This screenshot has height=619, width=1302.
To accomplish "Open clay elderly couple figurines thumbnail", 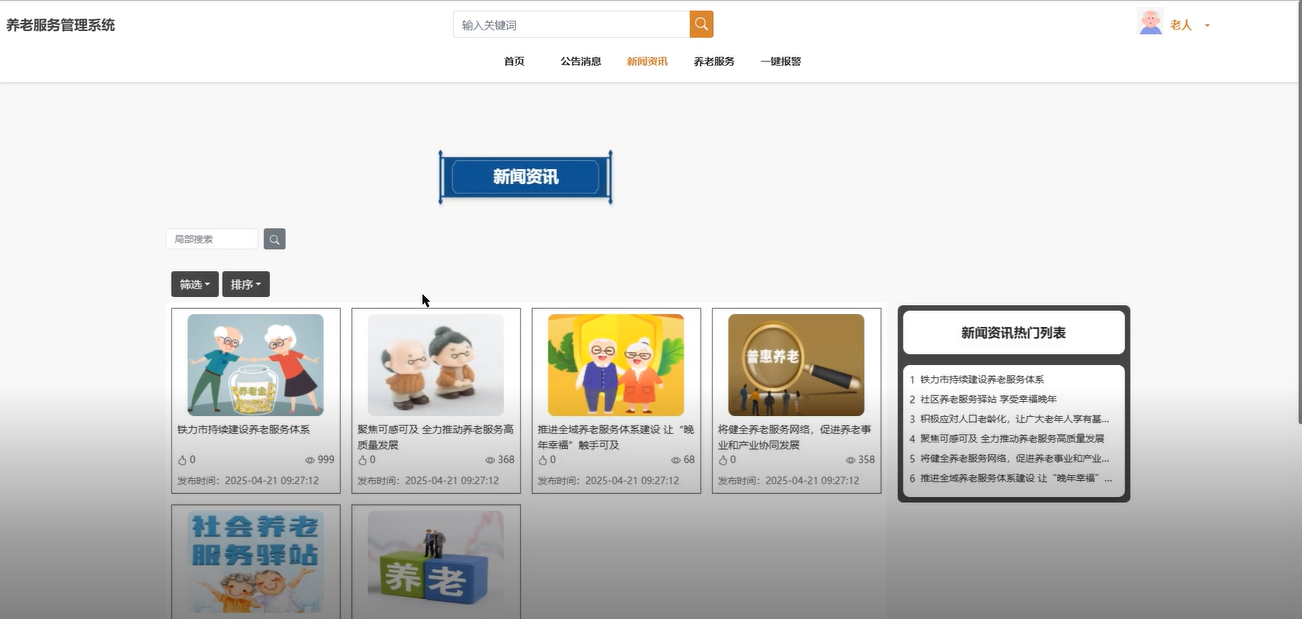I will [436, 365].
